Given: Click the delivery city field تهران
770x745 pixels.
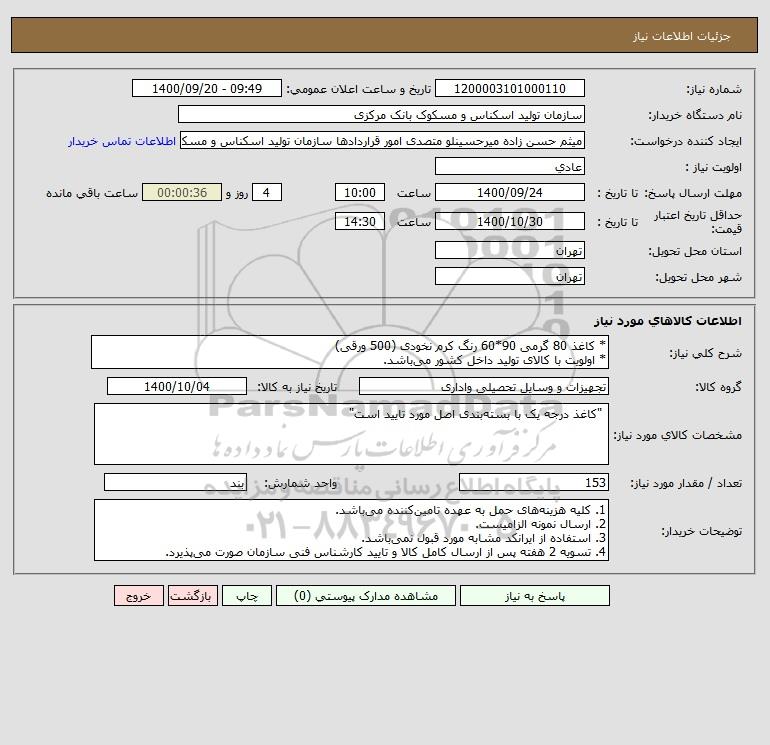Looking at the screenshot, I should (510, 276).
